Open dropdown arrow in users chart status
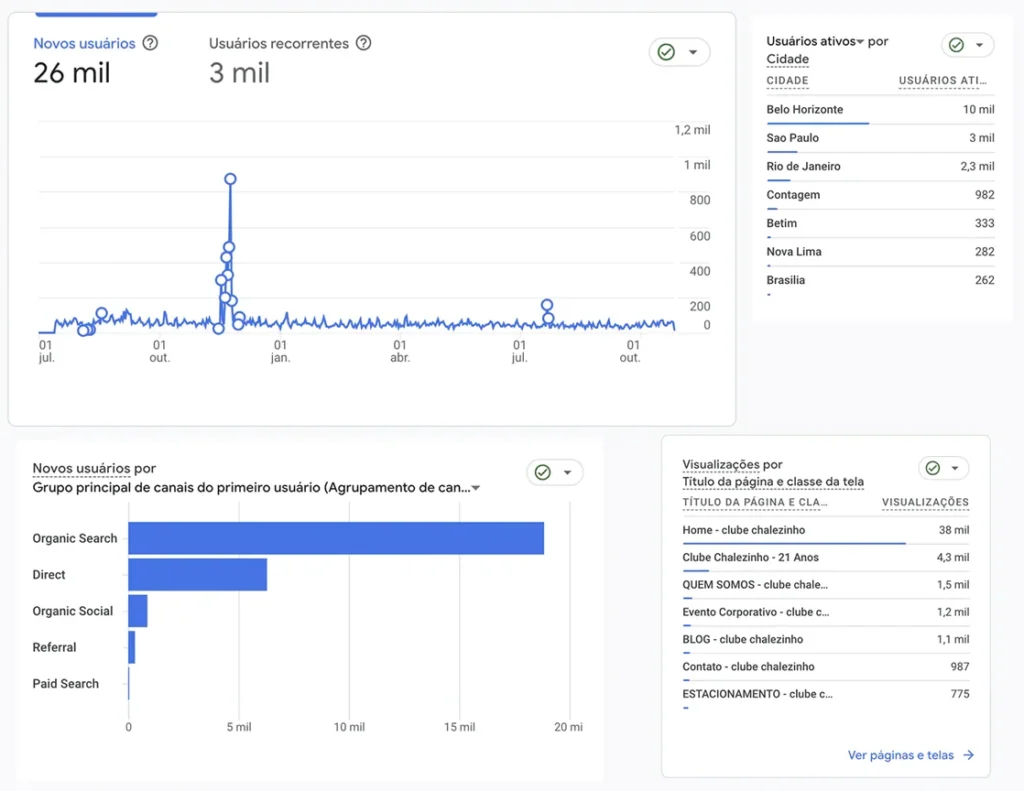Image resolution: width=1024 pixels, height=791 pixels. 693,52
